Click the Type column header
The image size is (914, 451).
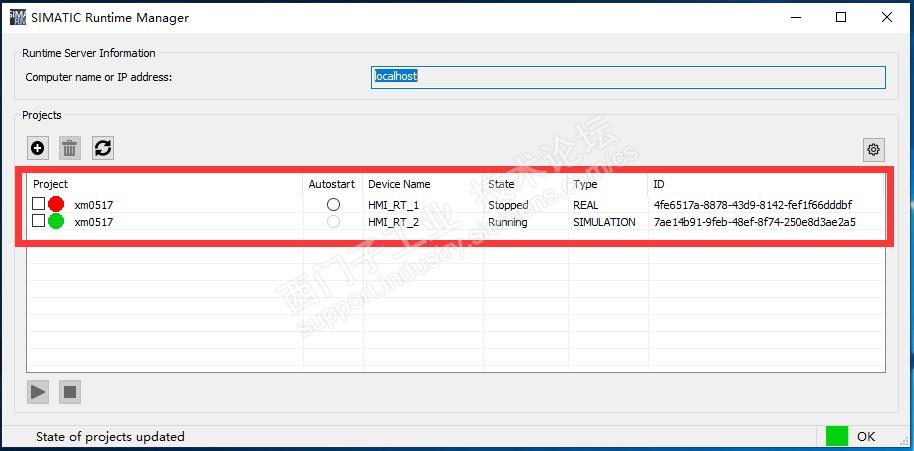coord(585,184)
